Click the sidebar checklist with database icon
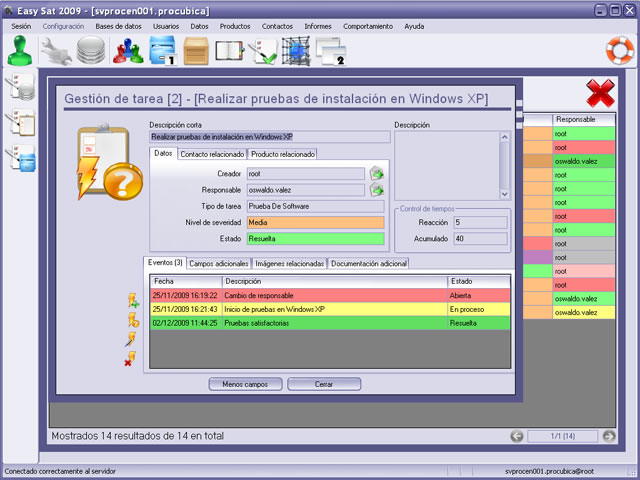640x480 pixels. [20, 87]
